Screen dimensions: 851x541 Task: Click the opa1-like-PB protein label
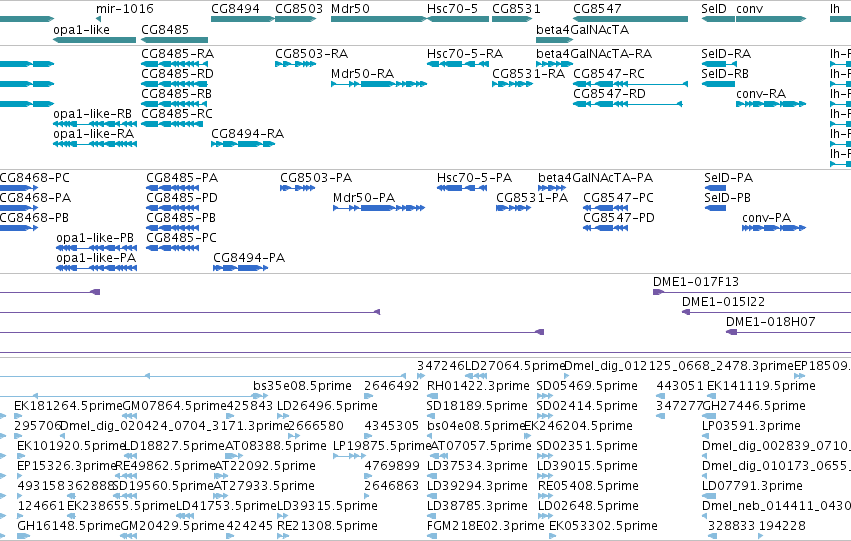click(x=95, y=238)
